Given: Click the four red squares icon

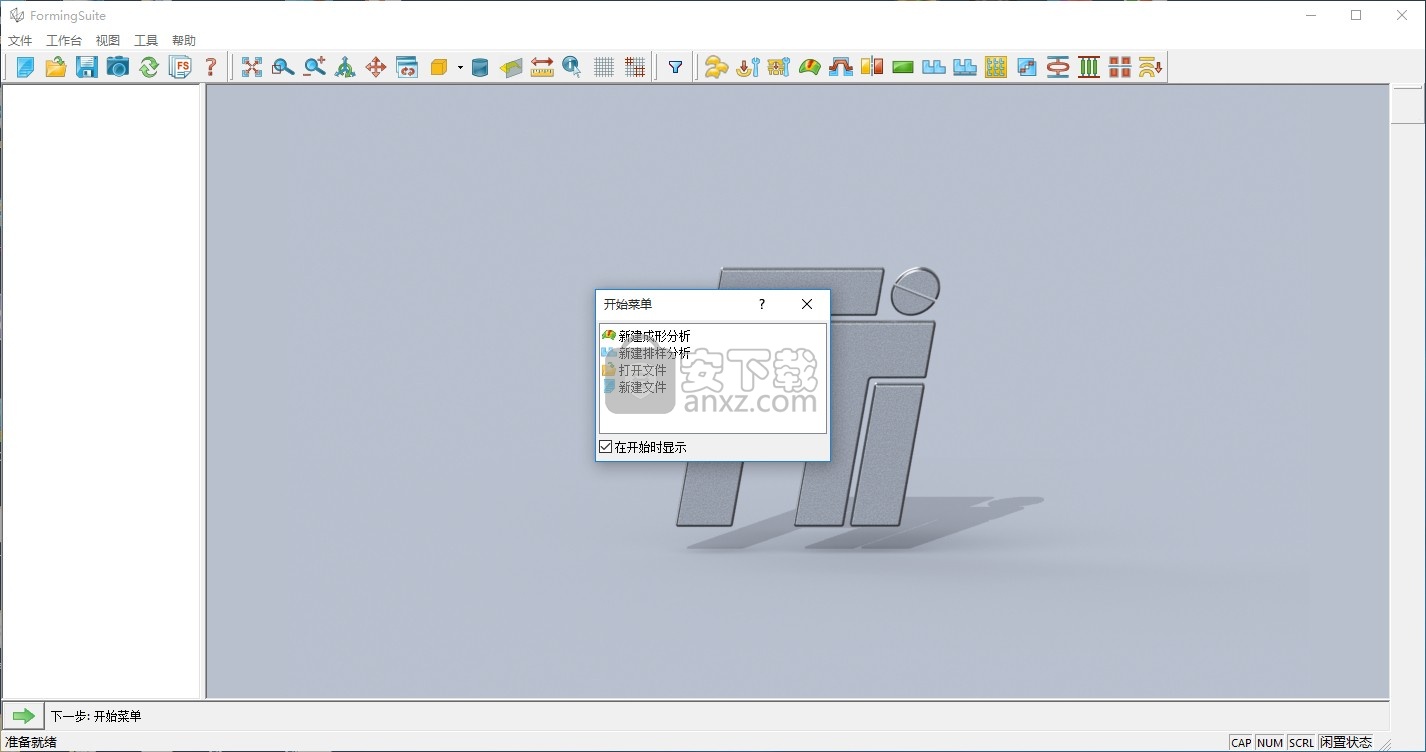Looking at the screenshot, I should 1119,67.
